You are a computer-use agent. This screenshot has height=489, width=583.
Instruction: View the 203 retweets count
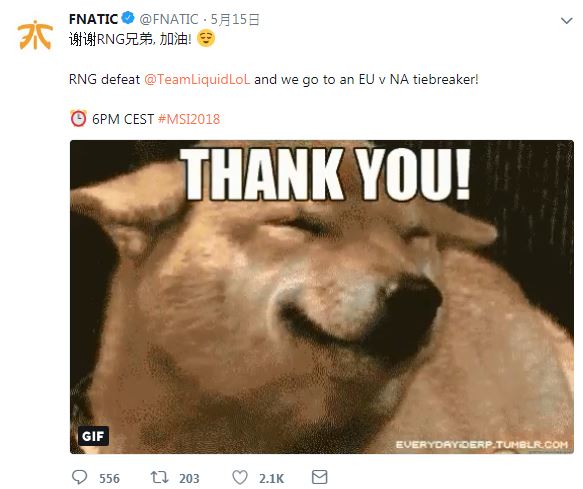189,478
